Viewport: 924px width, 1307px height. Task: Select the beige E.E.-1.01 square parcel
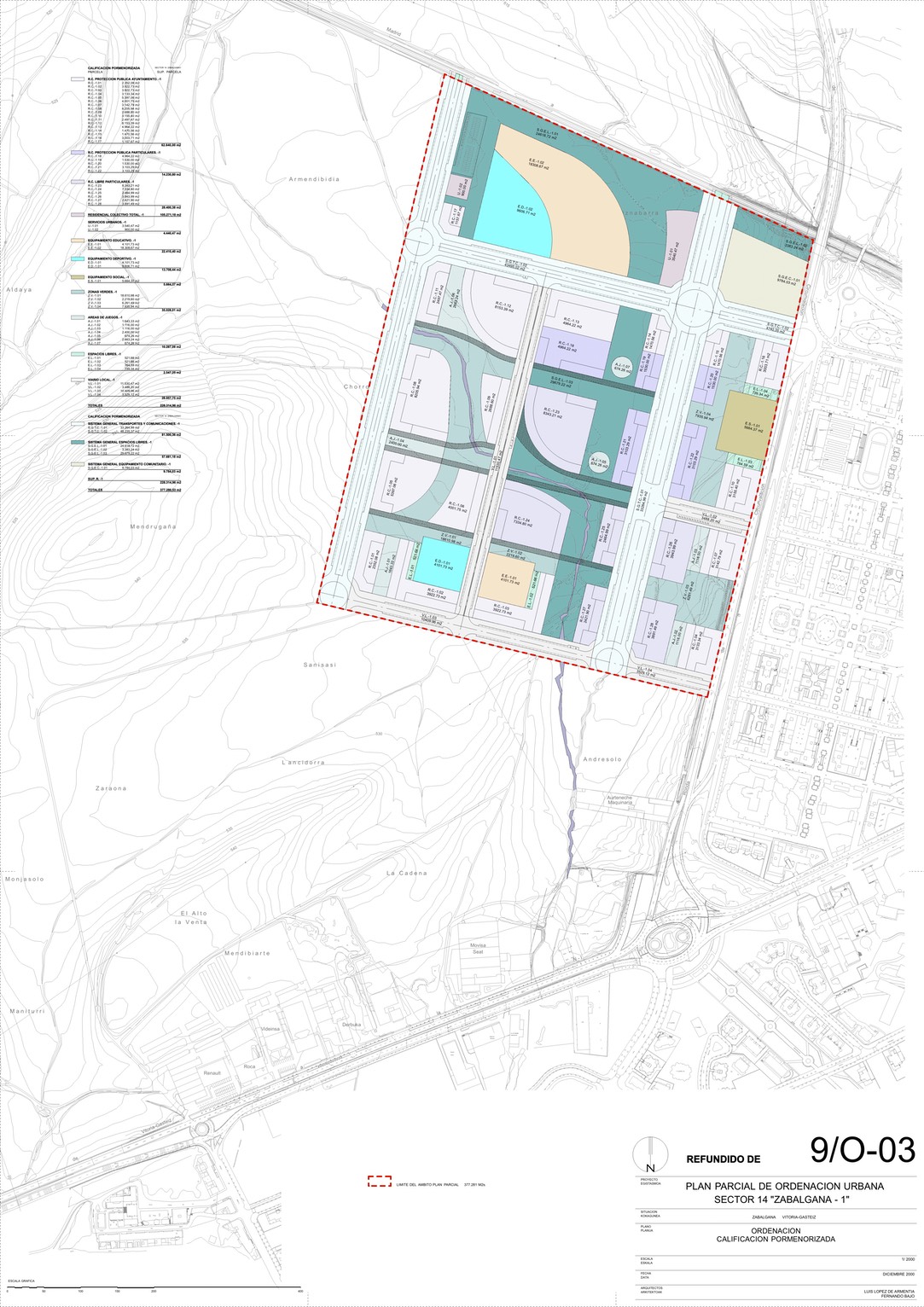click(508, 578)
